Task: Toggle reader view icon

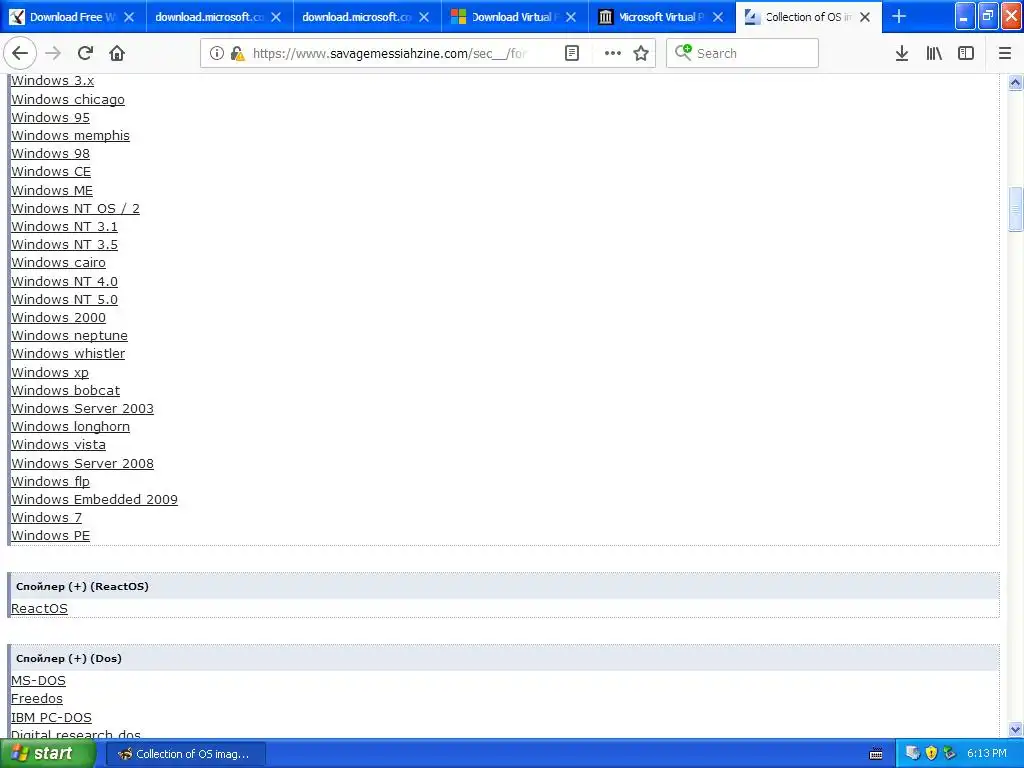Action: (571, 53)
